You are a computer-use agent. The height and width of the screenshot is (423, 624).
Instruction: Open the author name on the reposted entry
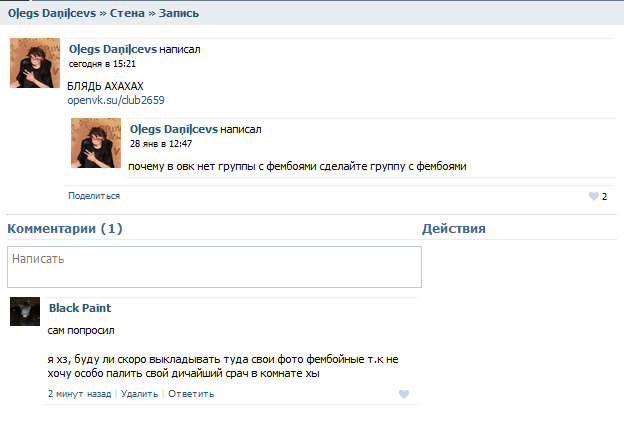point(173,129)
